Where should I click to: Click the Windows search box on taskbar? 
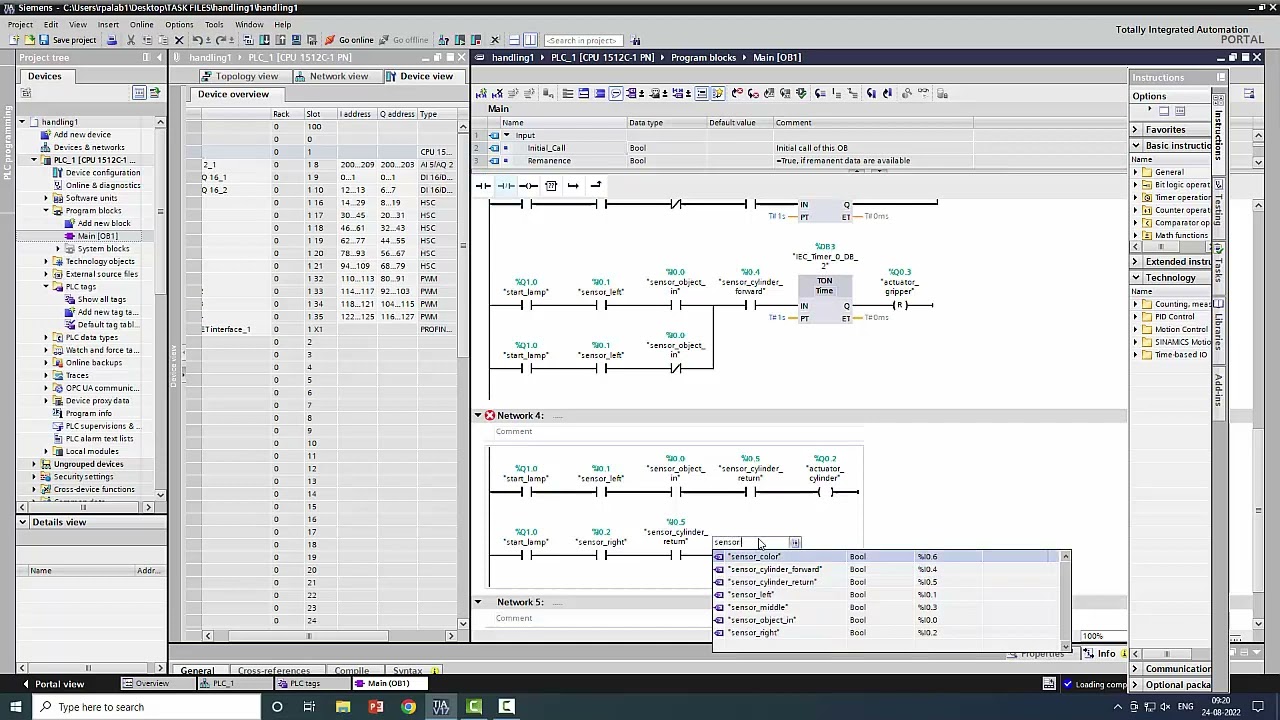pos(147,707)
